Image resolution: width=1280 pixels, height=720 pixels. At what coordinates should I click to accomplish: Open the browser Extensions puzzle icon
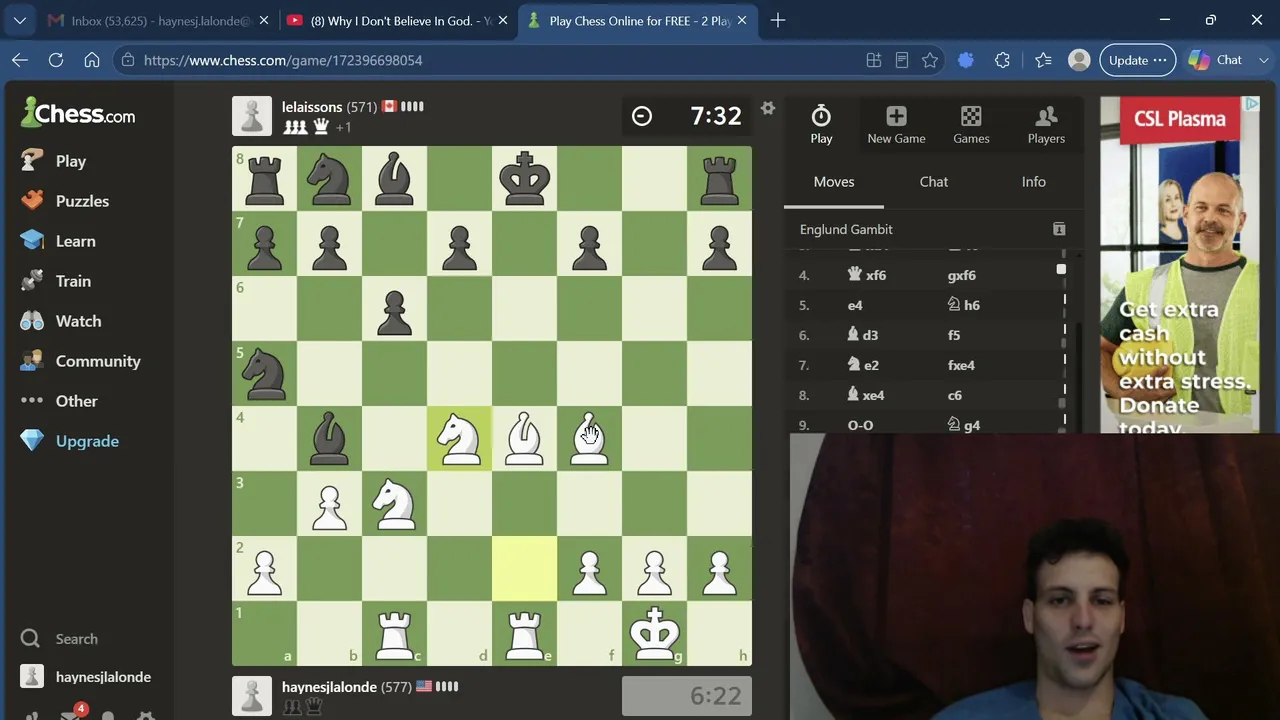coord(1002,60)
